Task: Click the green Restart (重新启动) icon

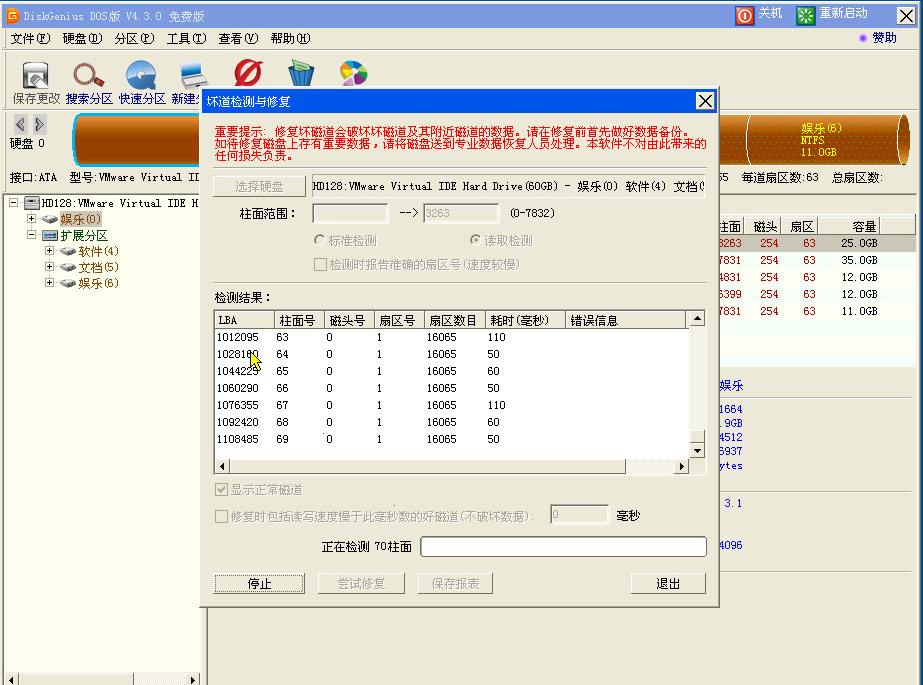Action: tap(805, 15)
